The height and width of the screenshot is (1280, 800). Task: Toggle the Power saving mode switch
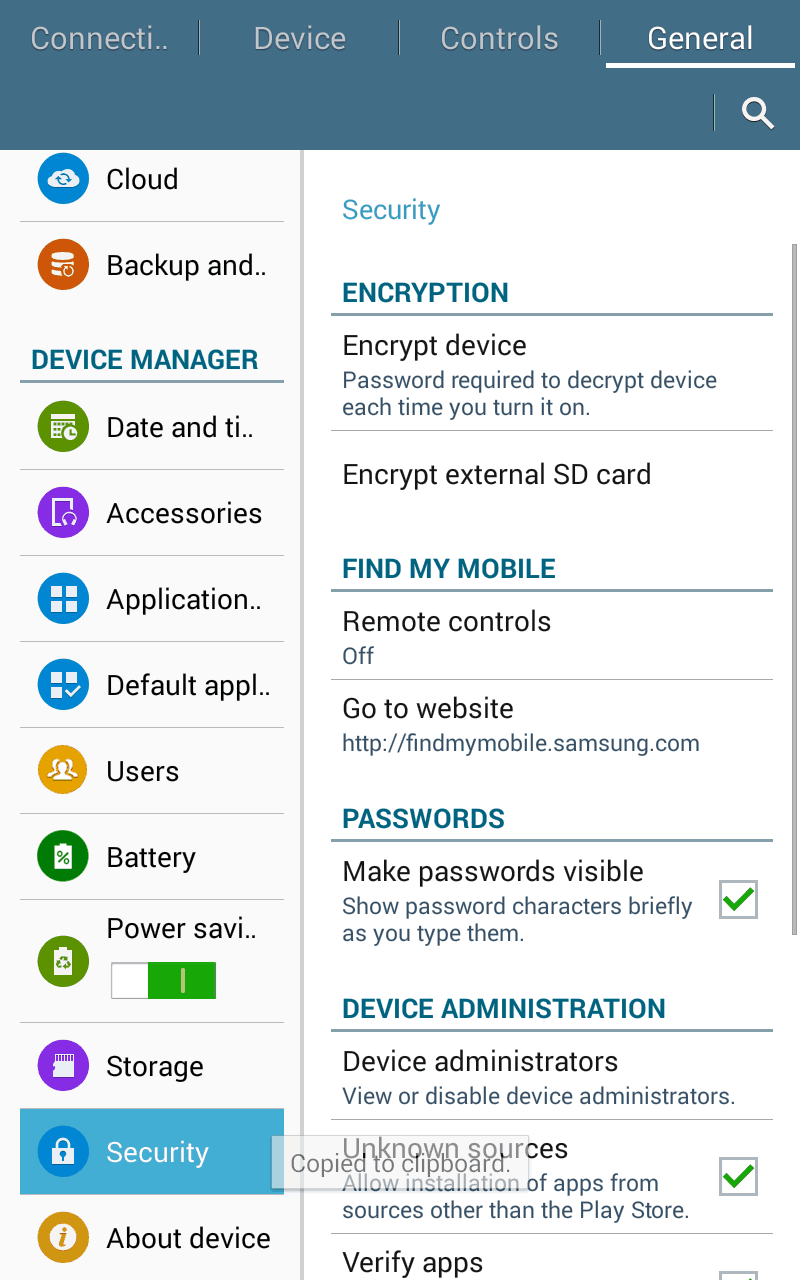pos(163,981)
